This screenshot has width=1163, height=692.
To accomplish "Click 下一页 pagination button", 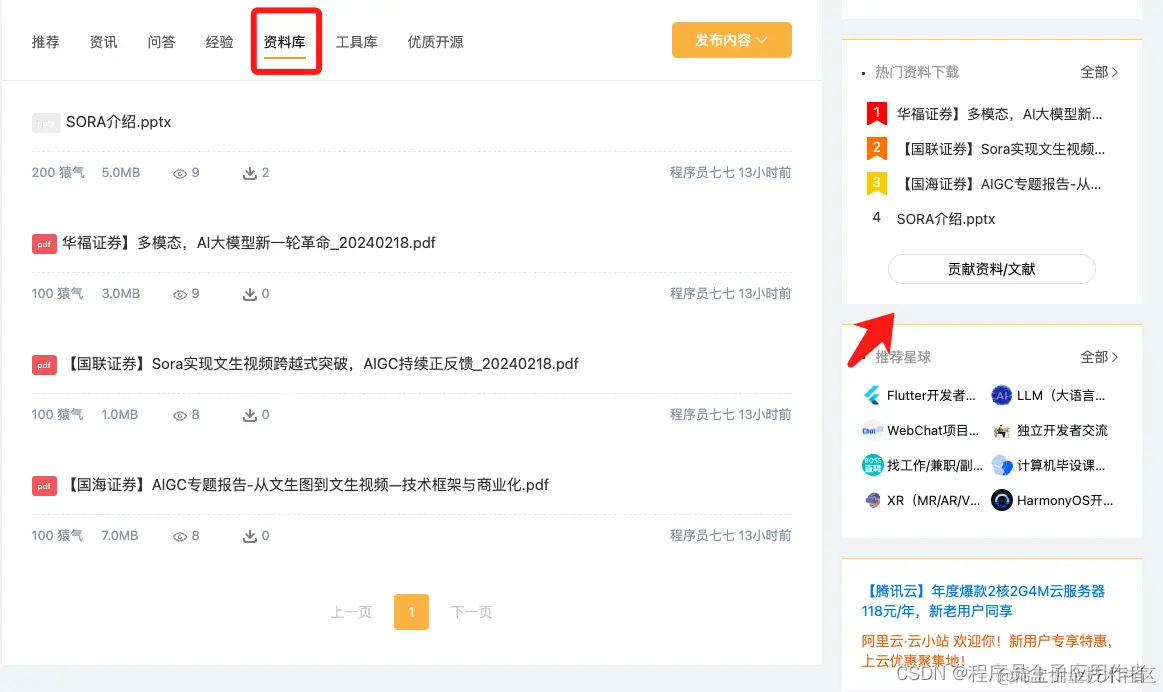I will coord(472,613).
